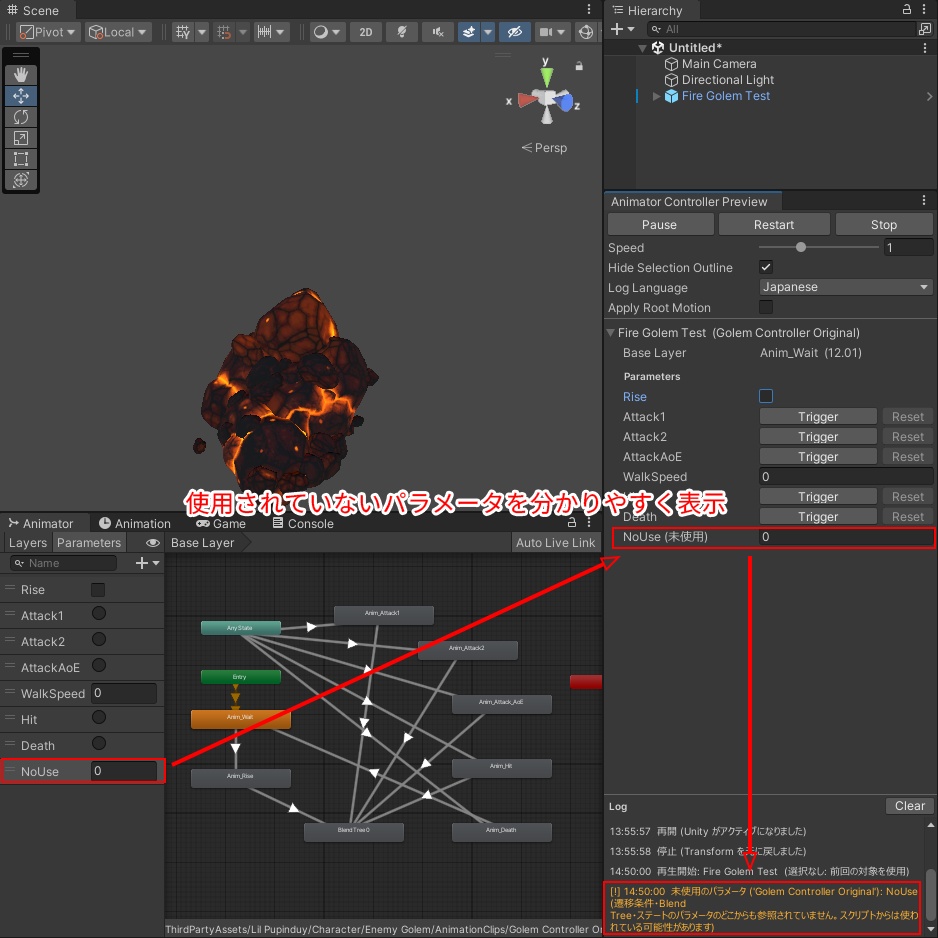Toggle Rise checkbox in Animator parameters
The width and height of the screenshot is (938, 938).
coord(98,590)
